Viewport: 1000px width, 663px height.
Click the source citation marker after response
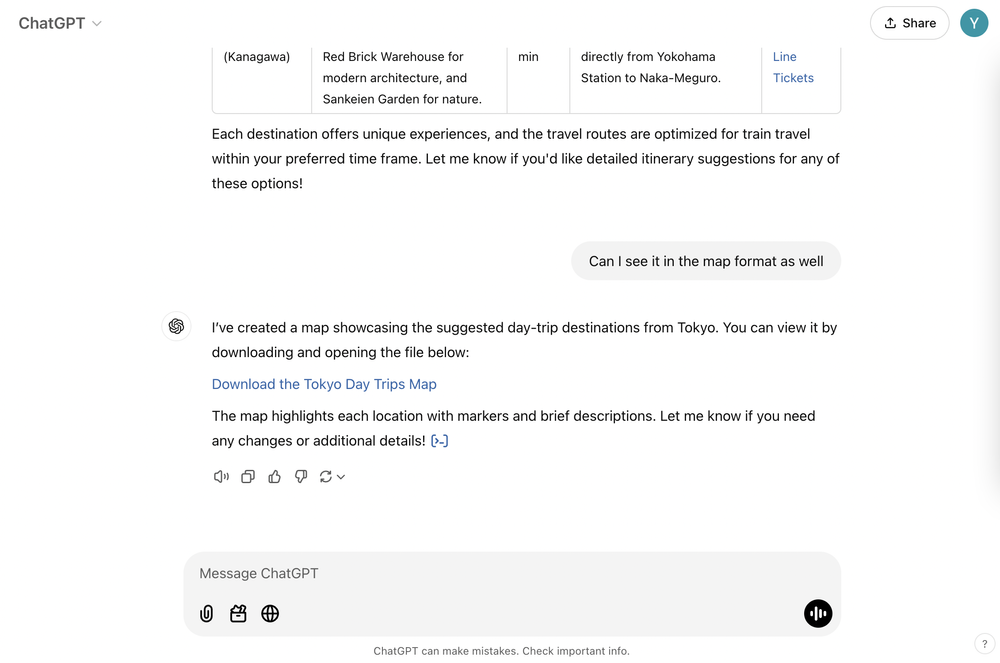pos(439,440)
